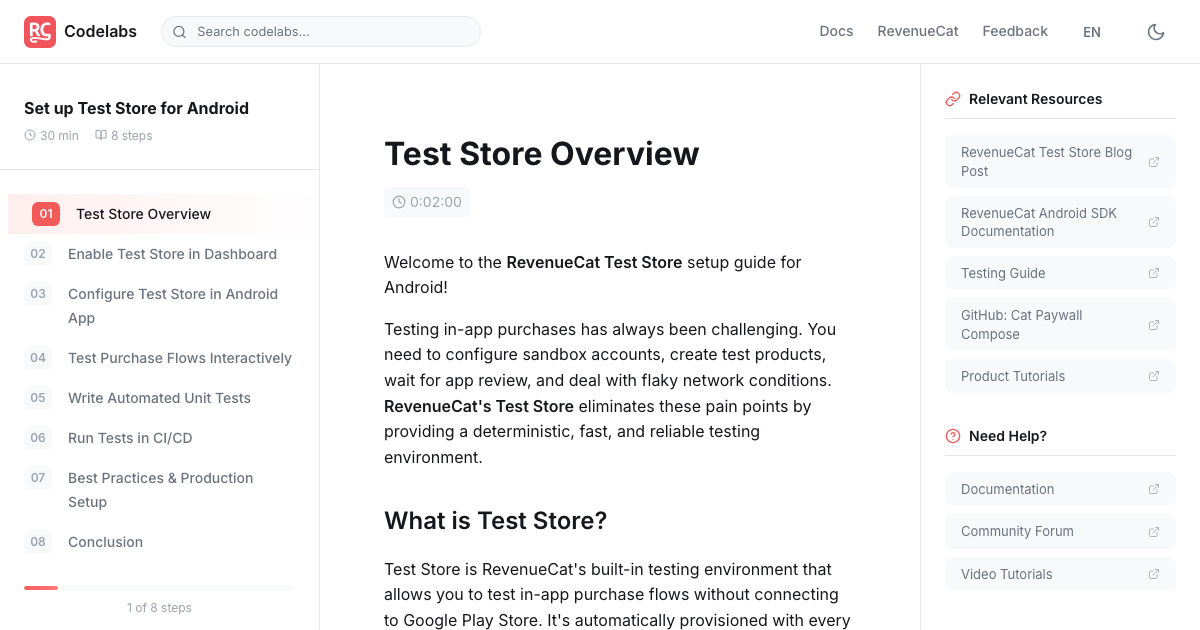
Task: Click external-link icon beside Testing Guide
Action: [1154, 273]
